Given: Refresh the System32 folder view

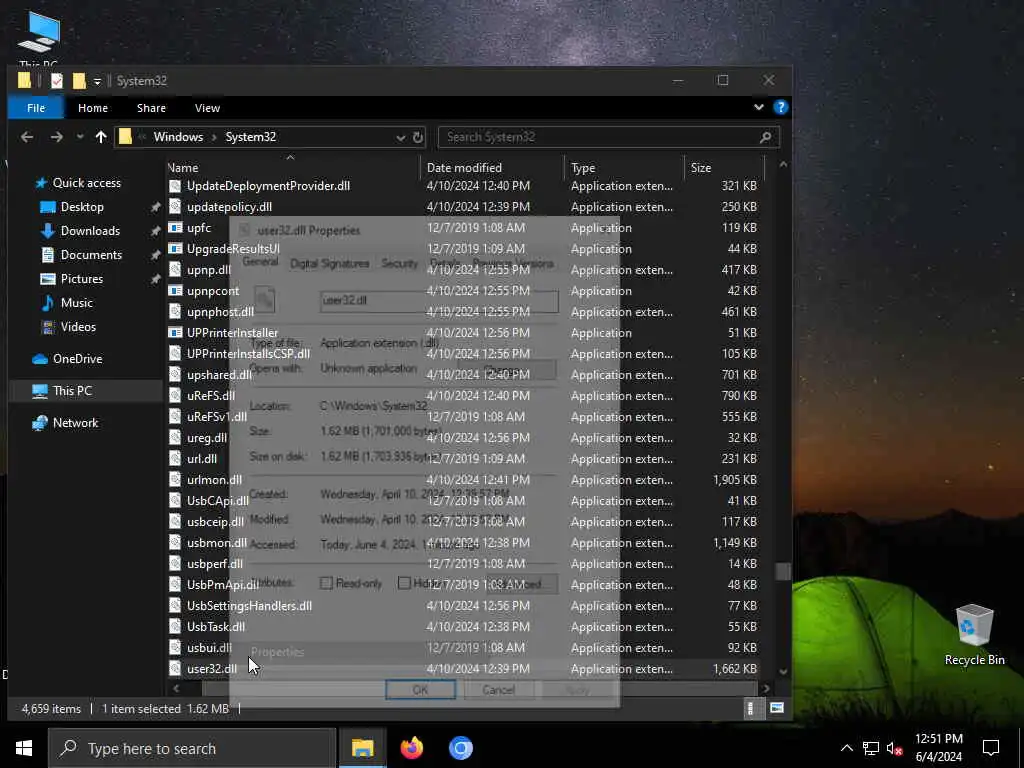Looking at the screenshot, I should 418,137.
